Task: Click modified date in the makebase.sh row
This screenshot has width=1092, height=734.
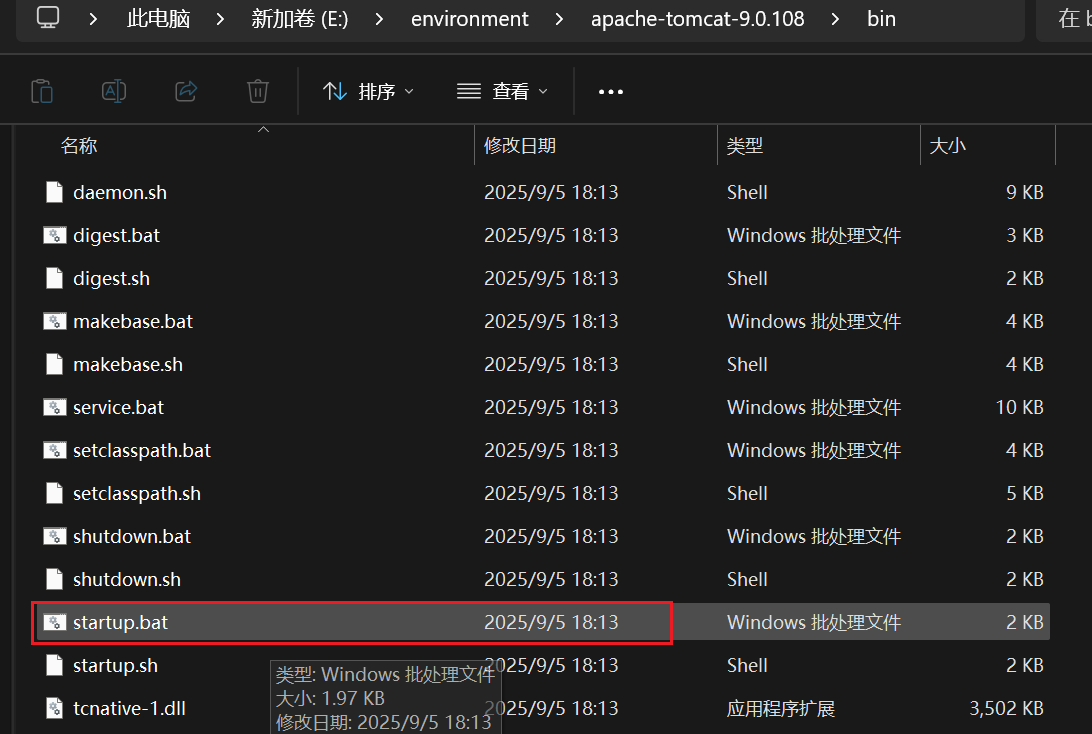Action: point(552,364)
